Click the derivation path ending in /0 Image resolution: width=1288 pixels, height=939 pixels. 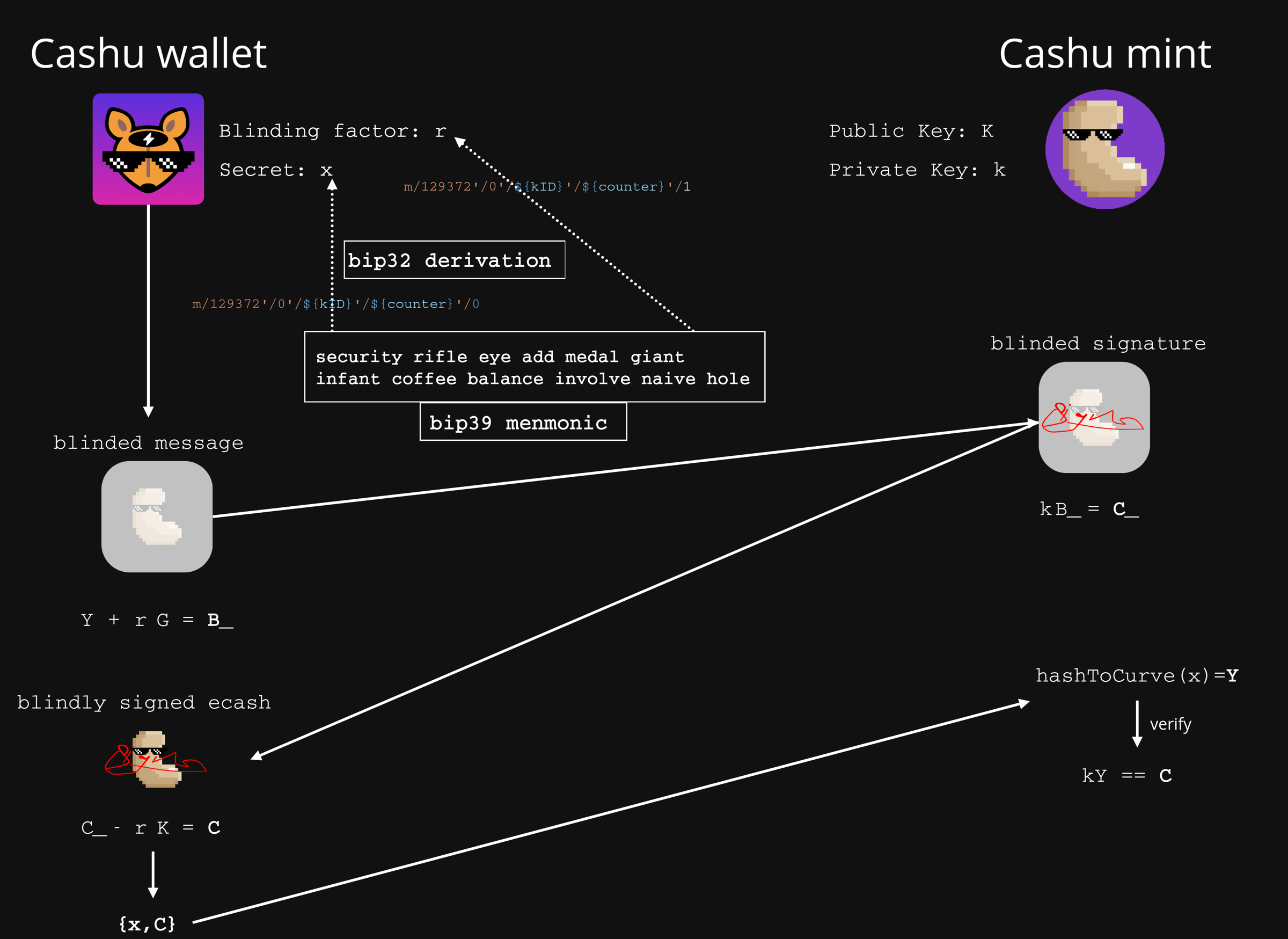point(335,304)
